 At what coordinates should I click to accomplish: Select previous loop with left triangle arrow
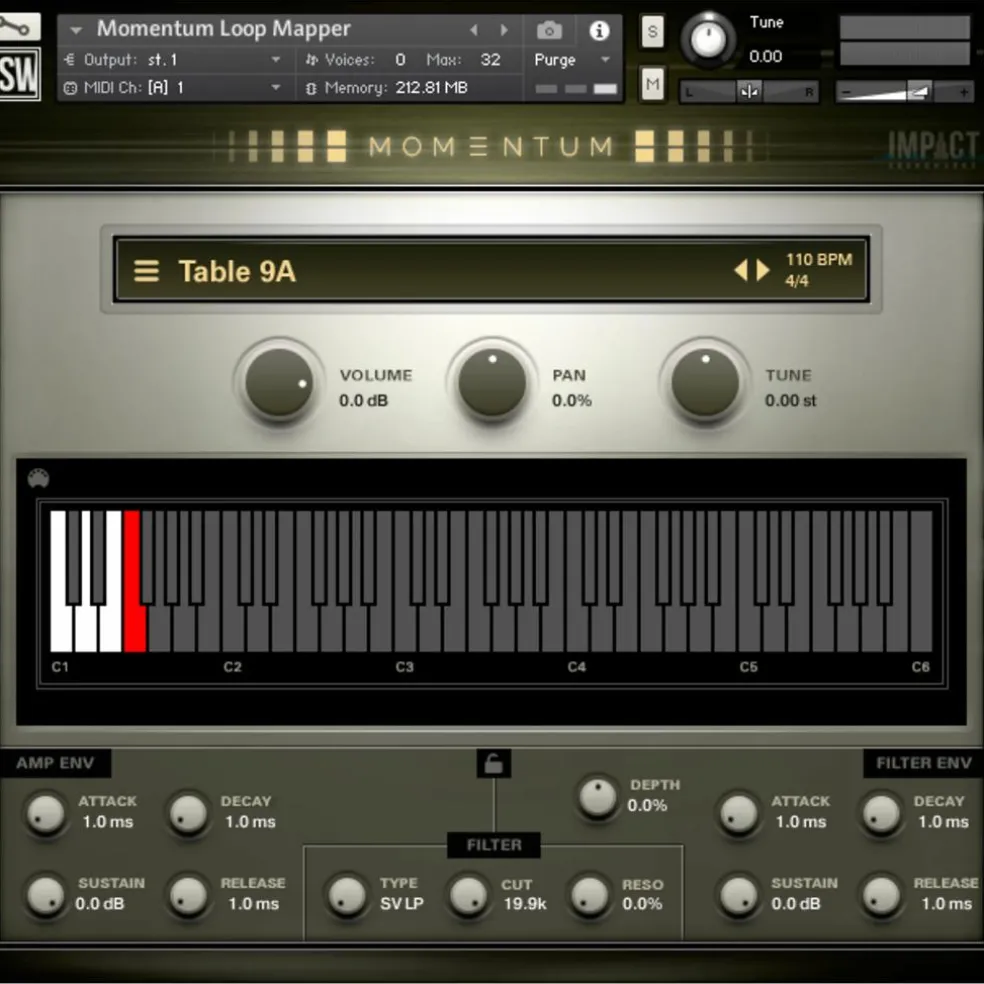point(741,270)
